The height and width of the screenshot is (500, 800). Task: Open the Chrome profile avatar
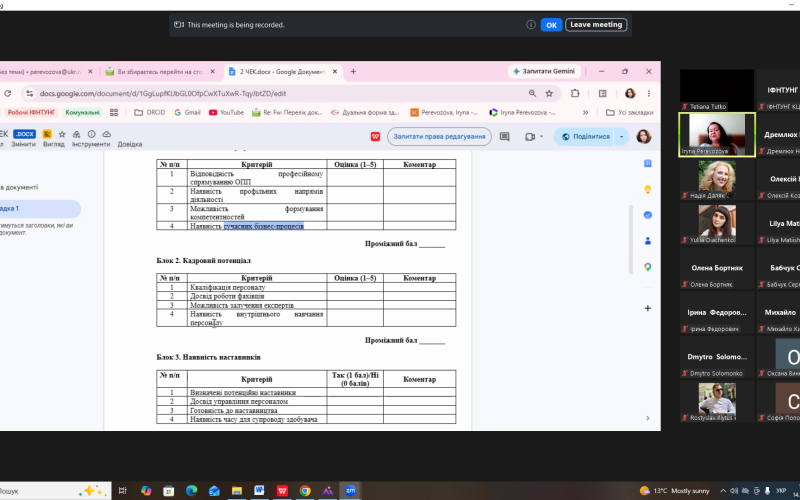[630, 93]
